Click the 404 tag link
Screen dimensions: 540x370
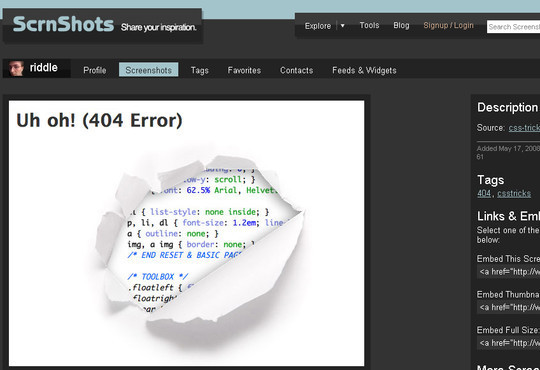click(484, 193)
